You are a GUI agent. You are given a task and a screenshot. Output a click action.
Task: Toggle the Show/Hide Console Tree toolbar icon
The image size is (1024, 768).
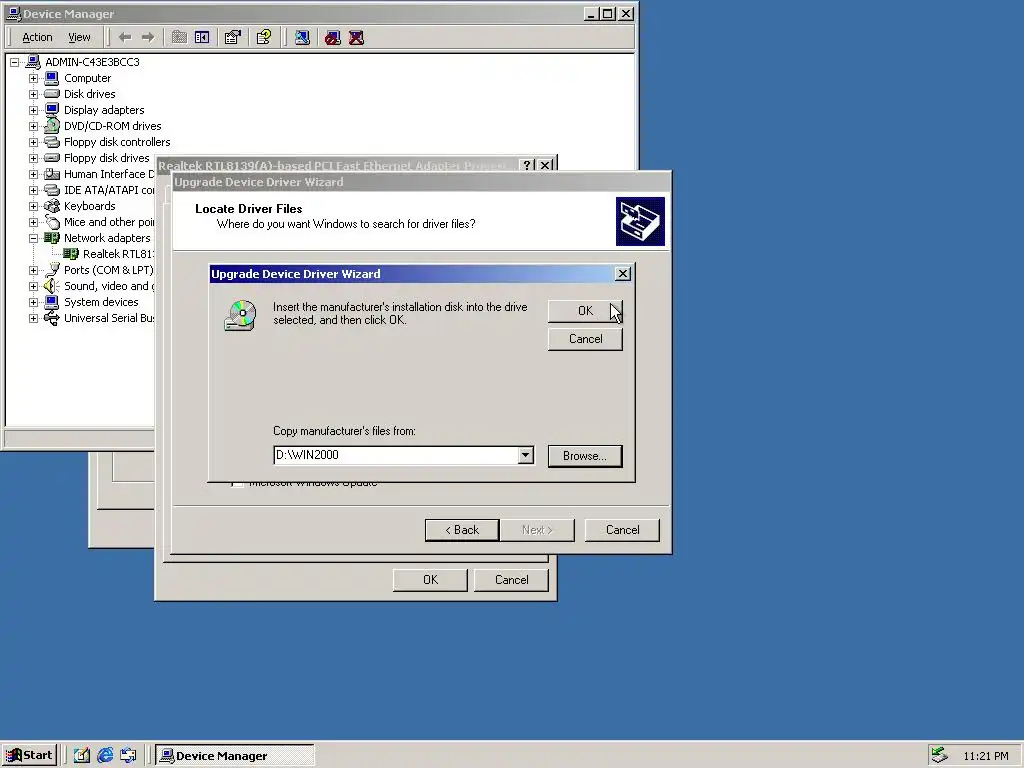pos(202,37)
